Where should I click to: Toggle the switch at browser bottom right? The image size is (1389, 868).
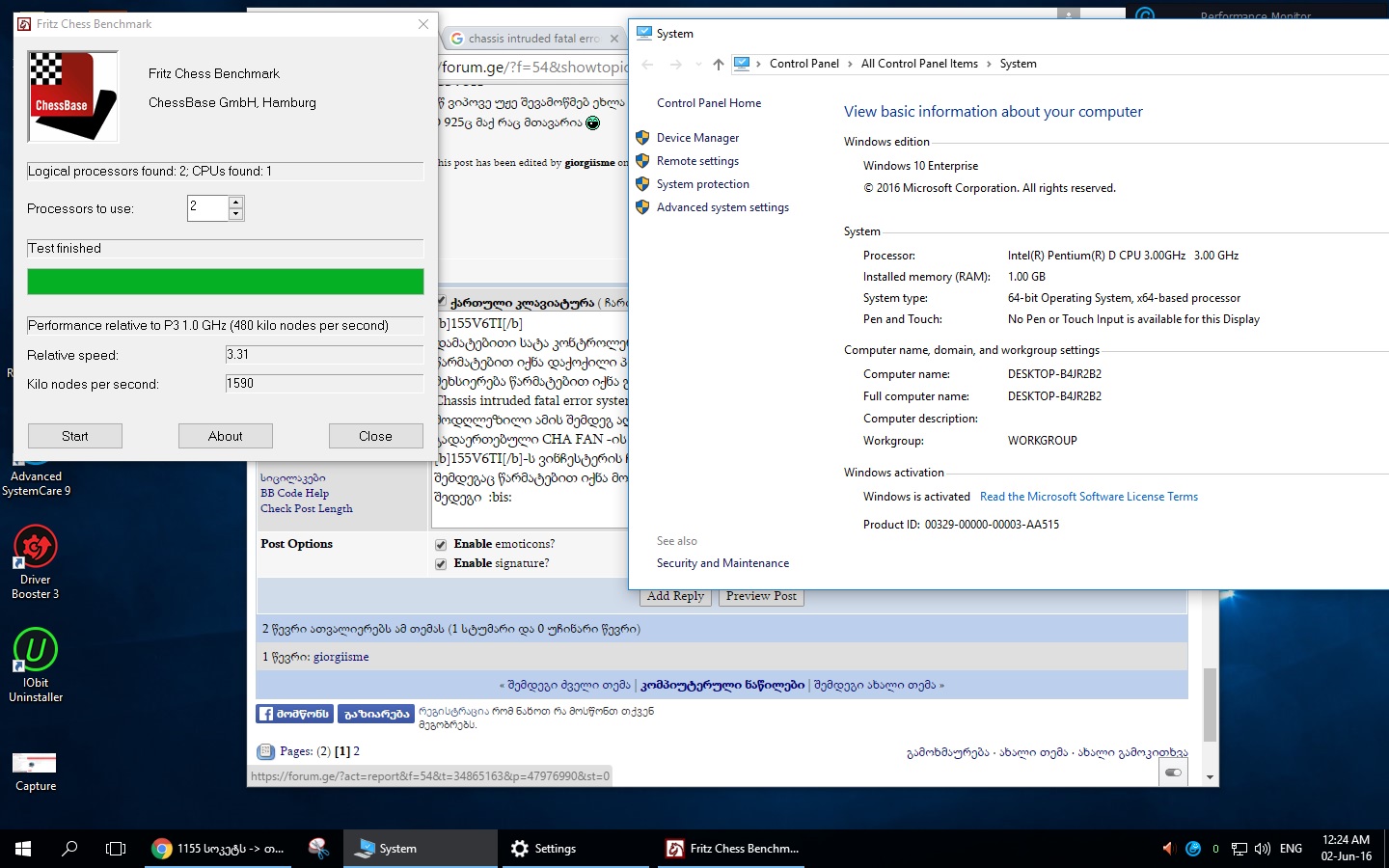pyautogui.click(x=1173, y=773)
